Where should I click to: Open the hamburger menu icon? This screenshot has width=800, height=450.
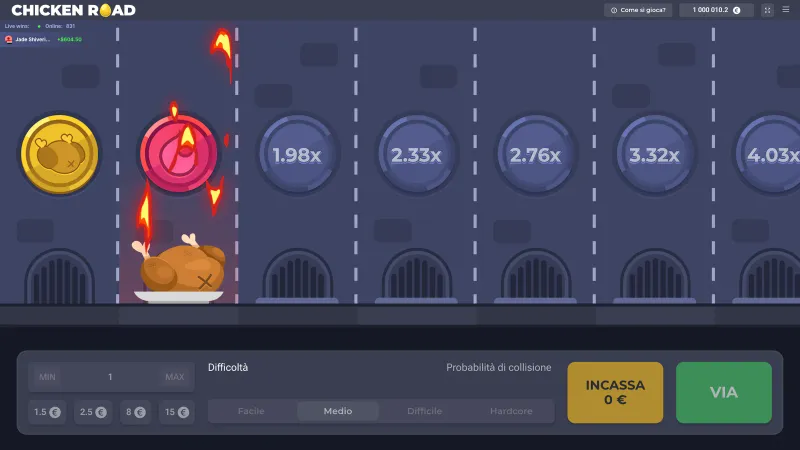(x=786, y=10)
